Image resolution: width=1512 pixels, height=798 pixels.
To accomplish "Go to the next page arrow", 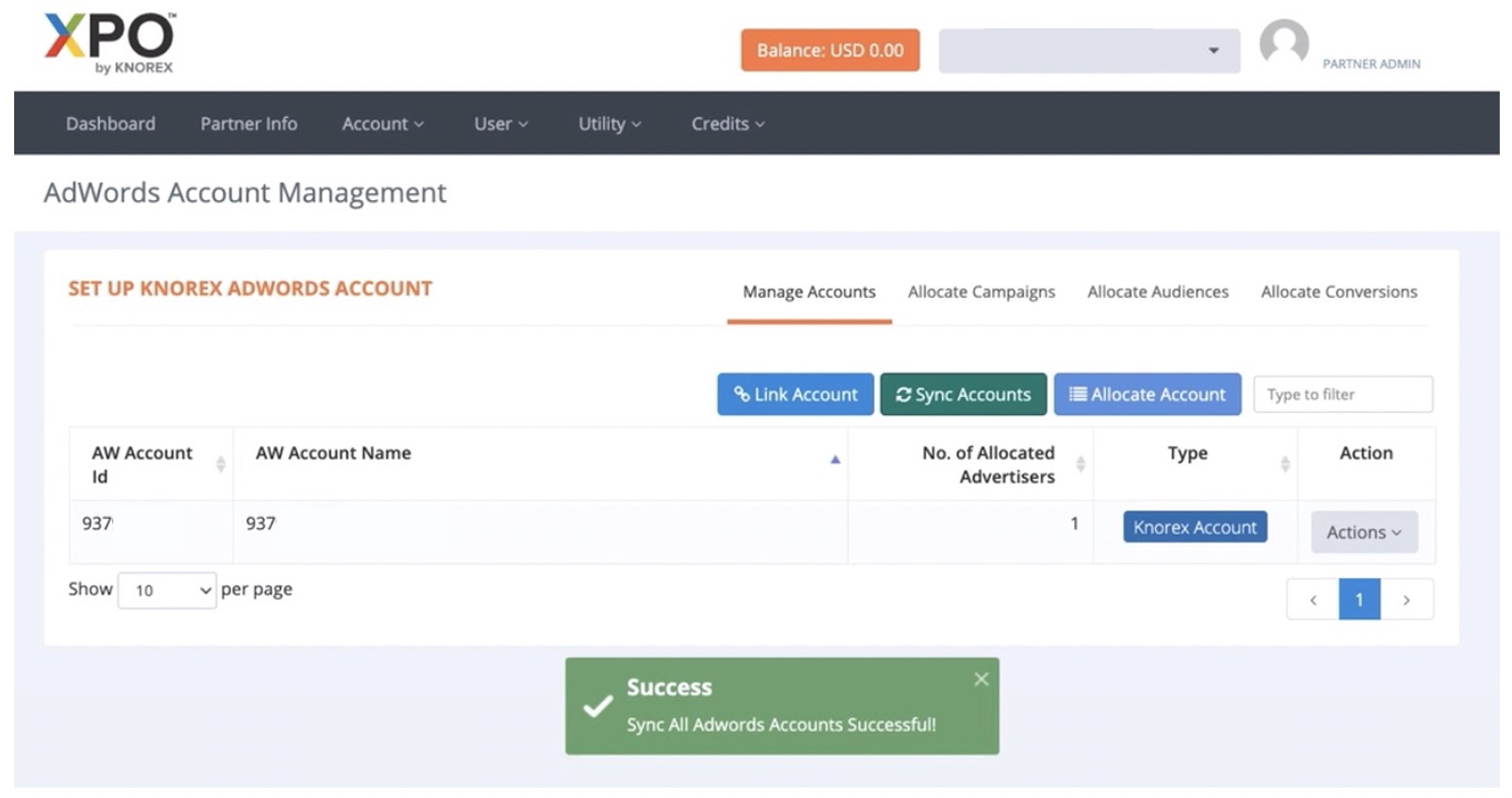I will point(1406,600).
